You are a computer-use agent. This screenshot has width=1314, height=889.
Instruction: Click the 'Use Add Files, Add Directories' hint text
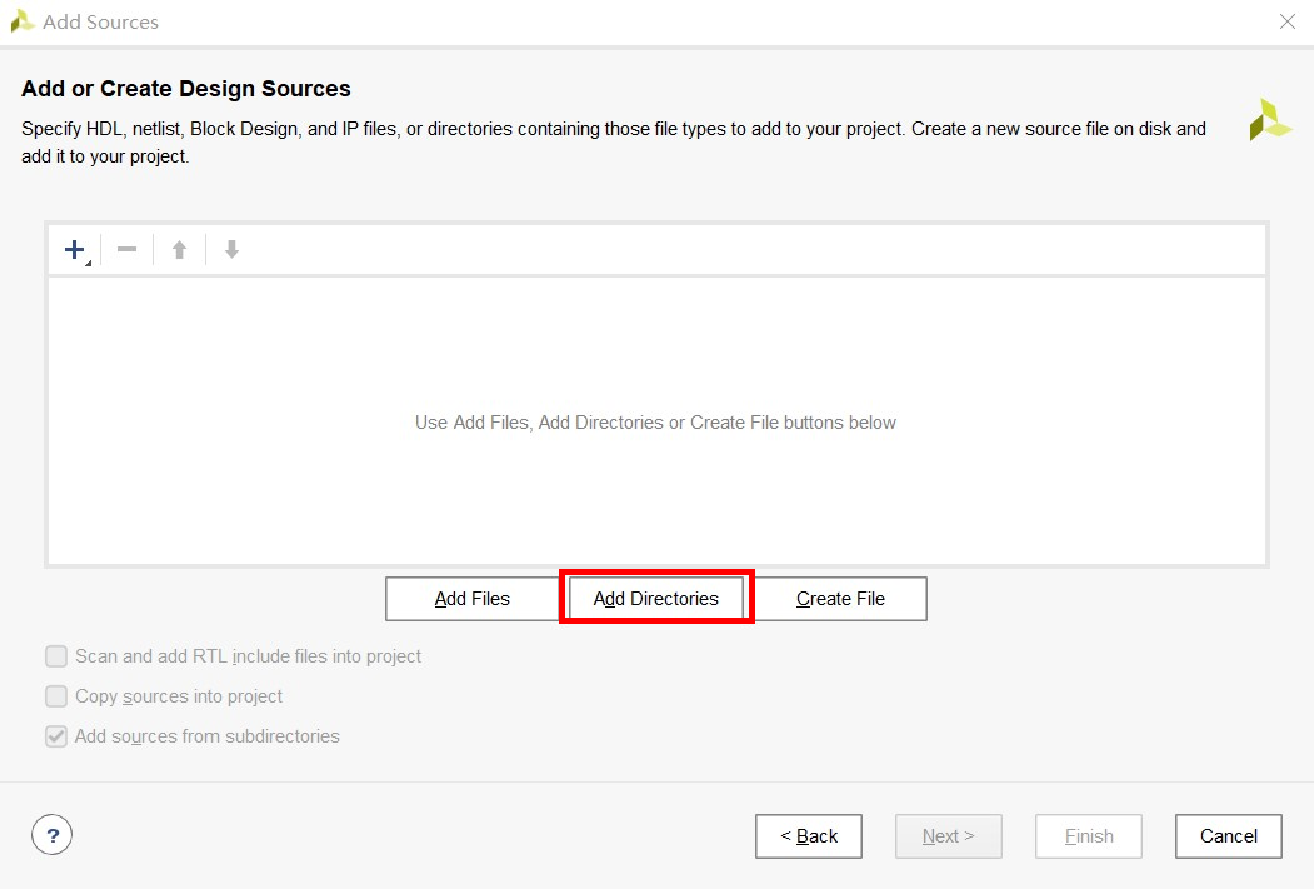[x=655, y=422]
